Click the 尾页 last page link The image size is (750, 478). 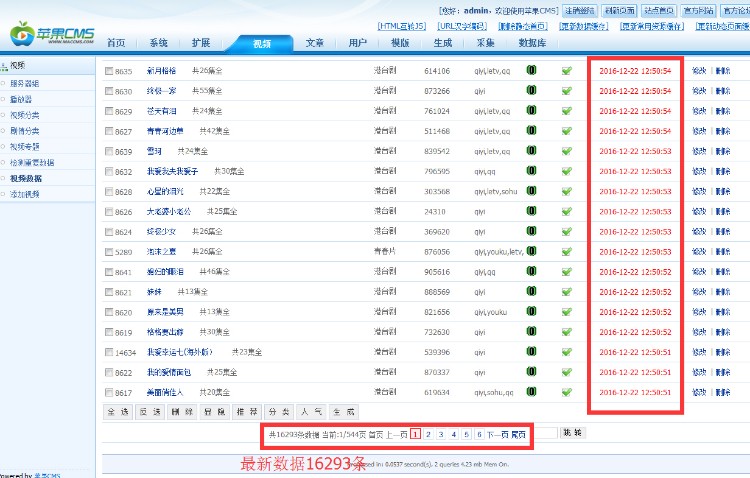tap(518, 434)
